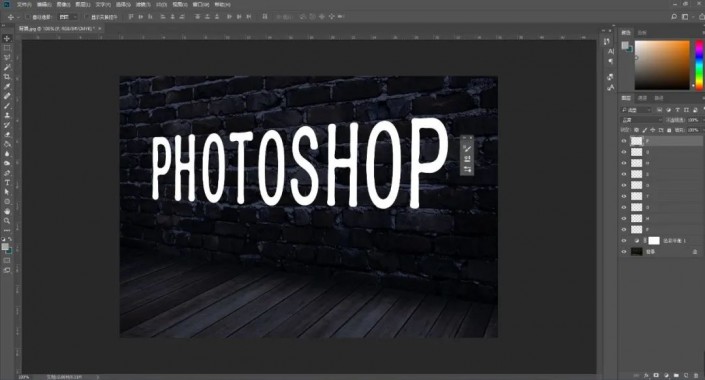Select the History Brush tool
The height and width of the screenshot is (380, 705).
[7, 125]
